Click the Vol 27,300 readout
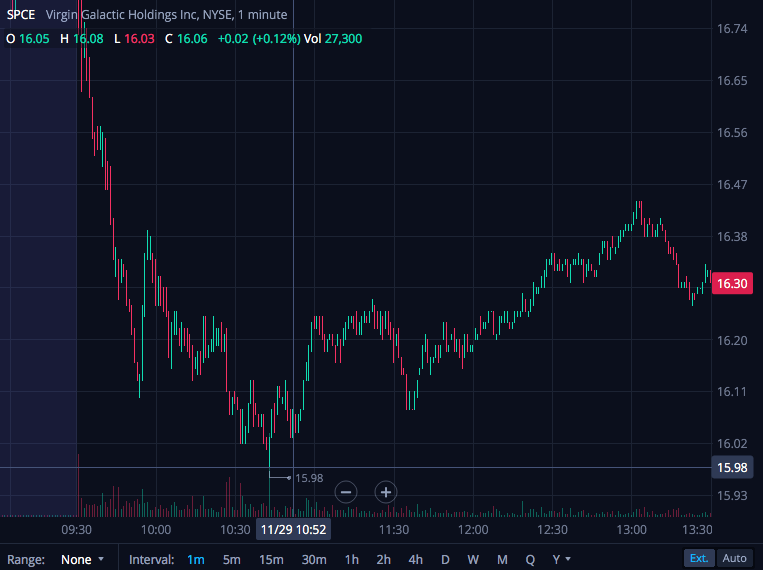This screenshot has width=763, height=570. [x=333, y=38]
